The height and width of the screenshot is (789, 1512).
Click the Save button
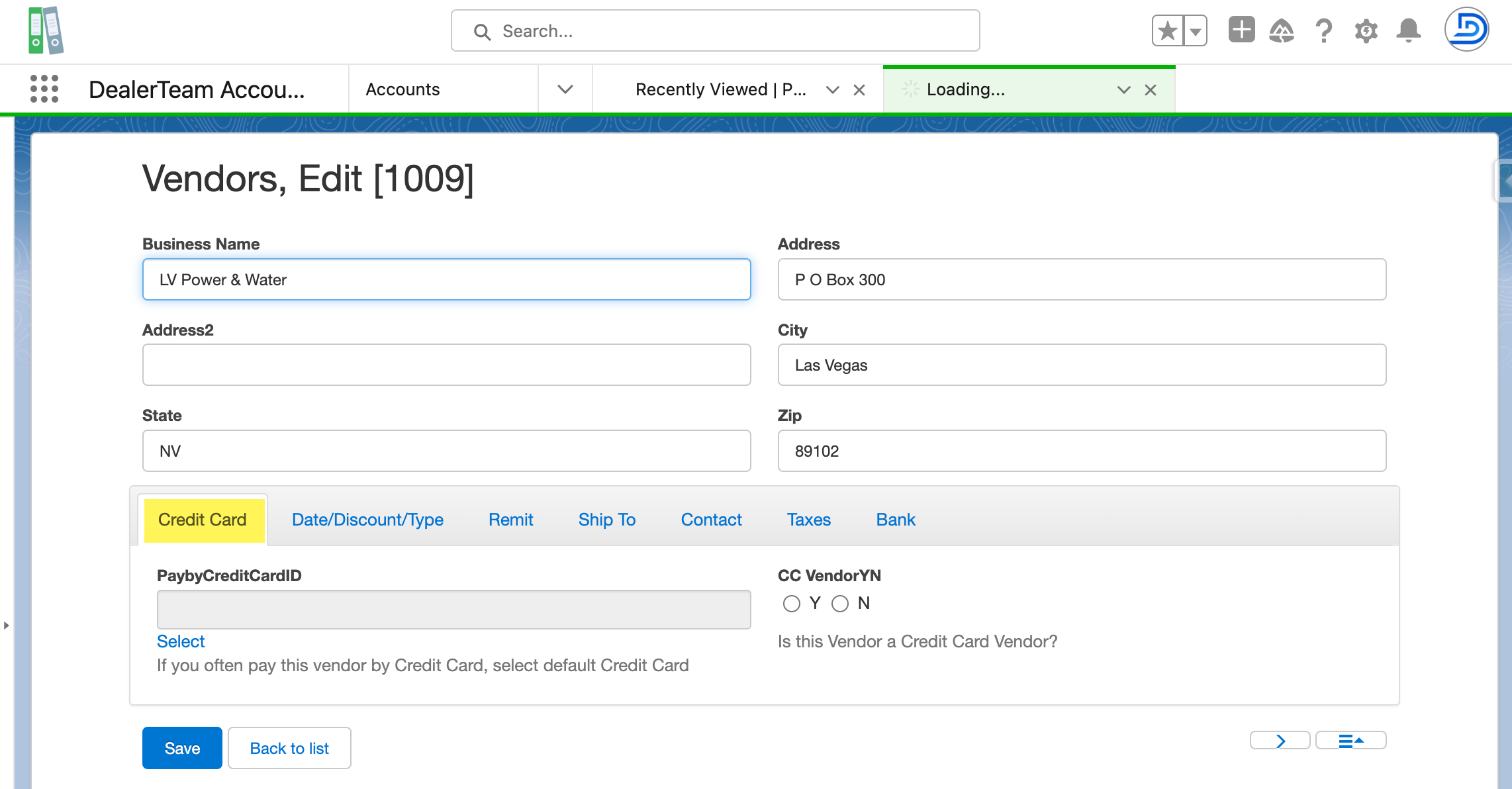point(181,747)
